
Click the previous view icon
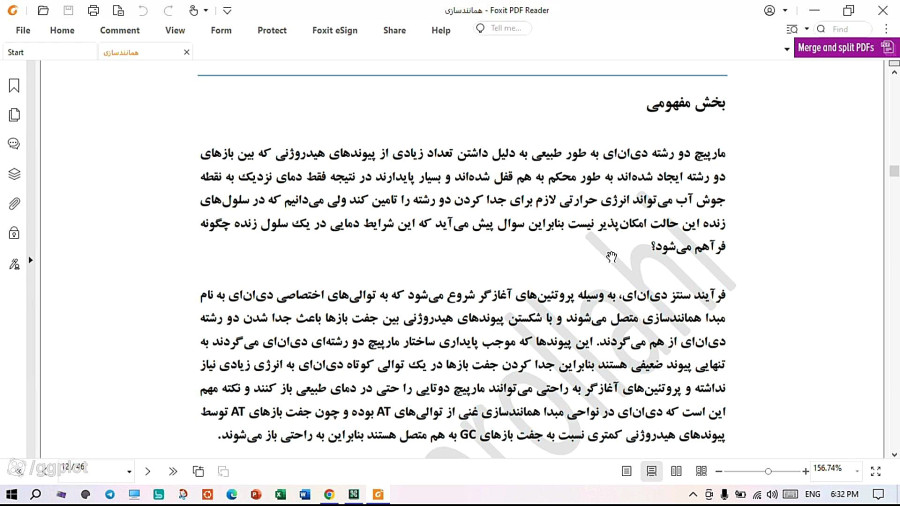(199, 472)
